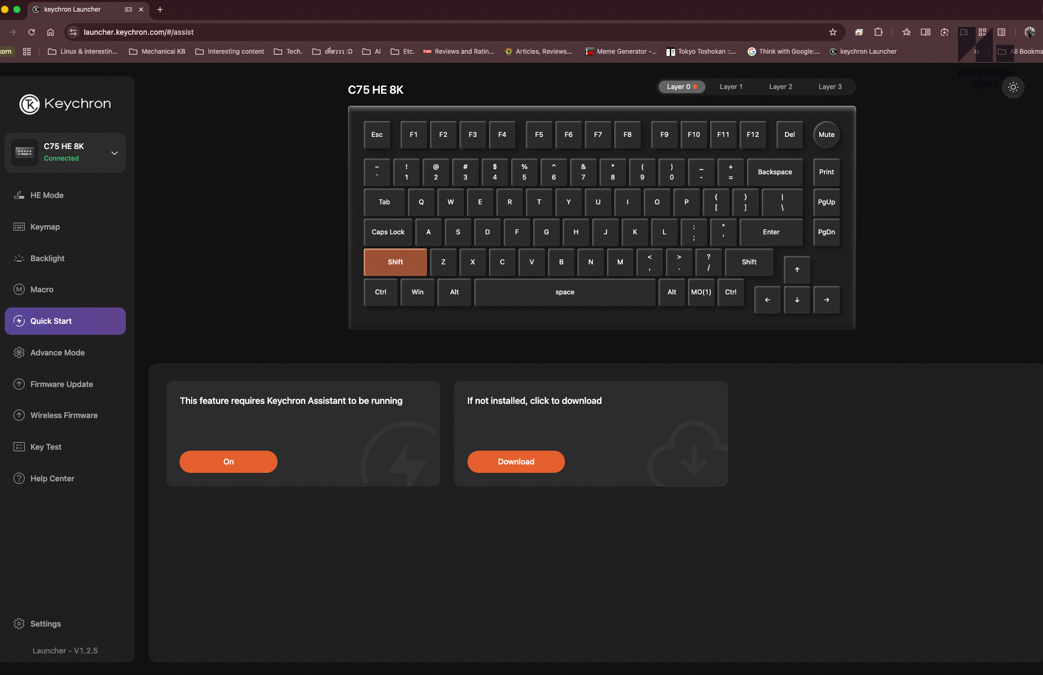1043x675 pixels.
Task: Turn Keychron Assistant On
Action: pos(228,461)
